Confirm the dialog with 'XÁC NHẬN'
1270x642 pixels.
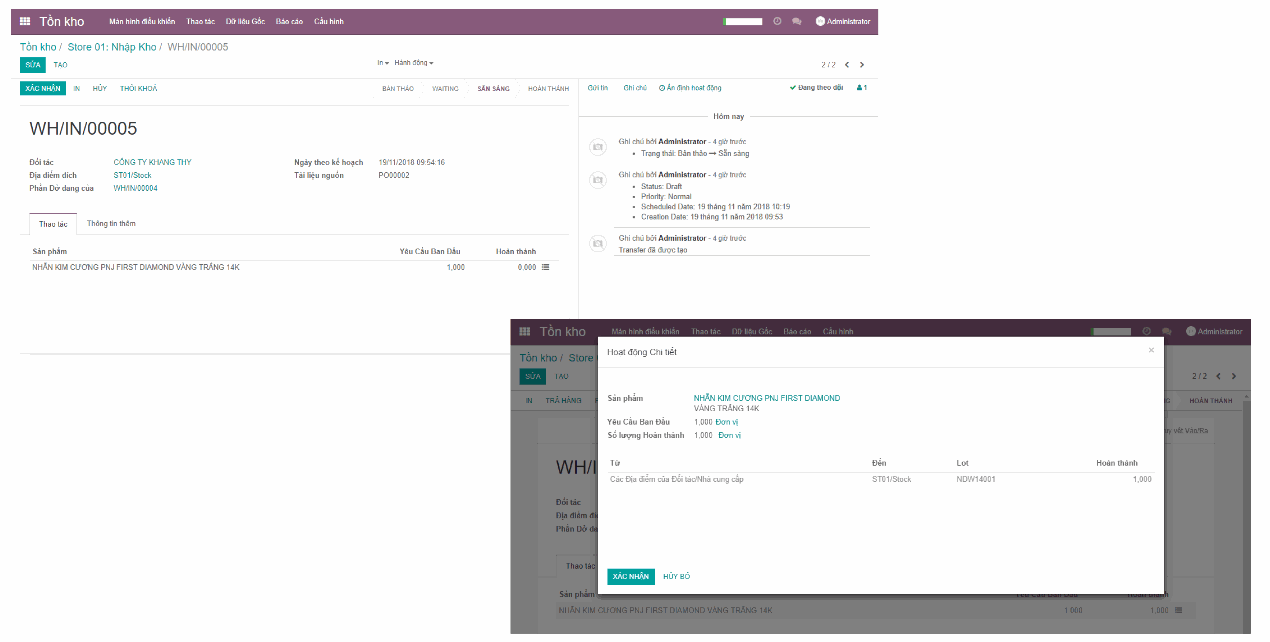(x=629, y=576)
